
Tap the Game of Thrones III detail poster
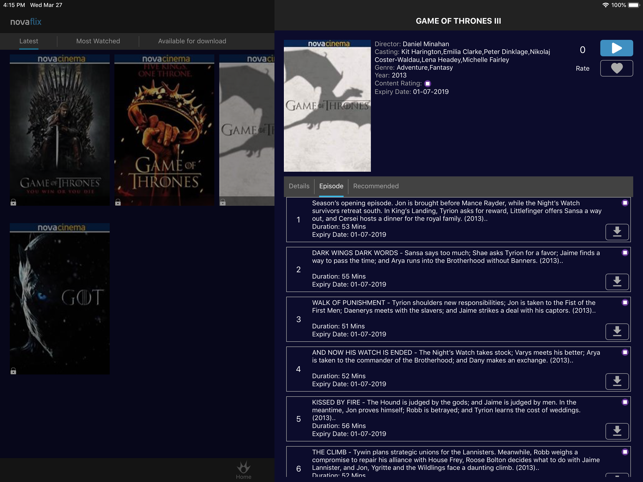[327, 106]
